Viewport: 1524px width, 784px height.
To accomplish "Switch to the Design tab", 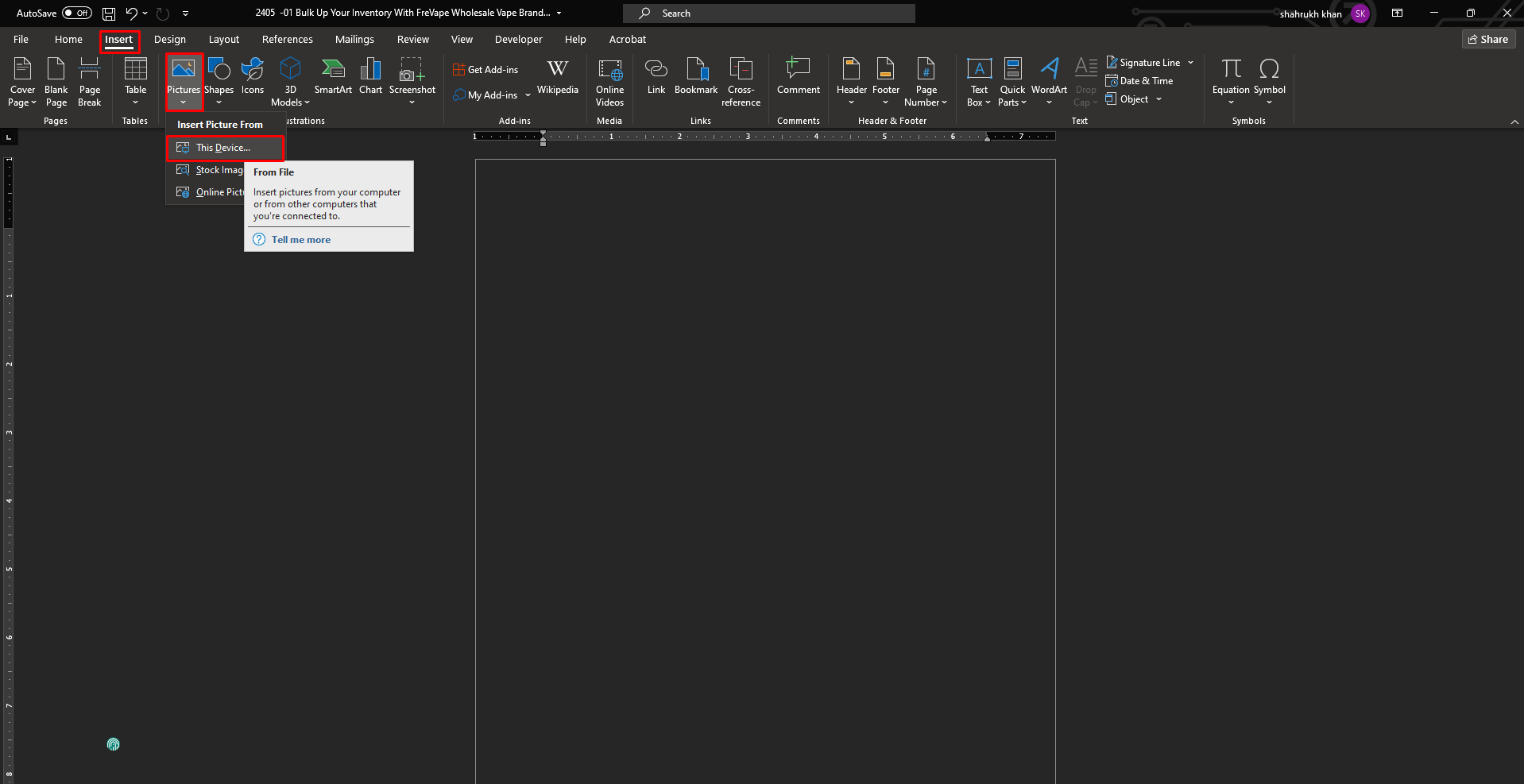I will [170, 40].
